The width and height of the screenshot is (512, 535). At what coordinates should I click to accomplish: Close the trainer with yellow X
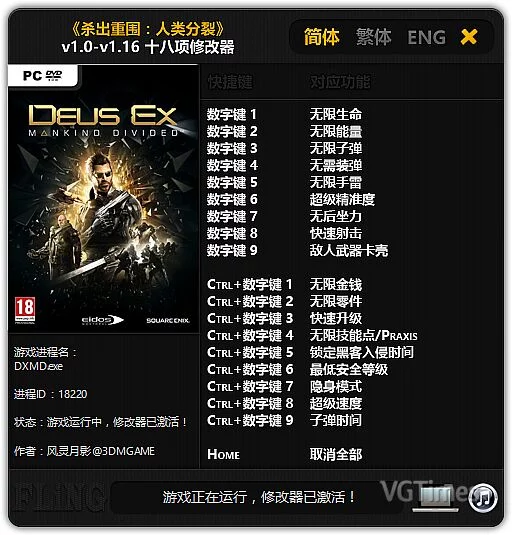click(x=469, y=37)
